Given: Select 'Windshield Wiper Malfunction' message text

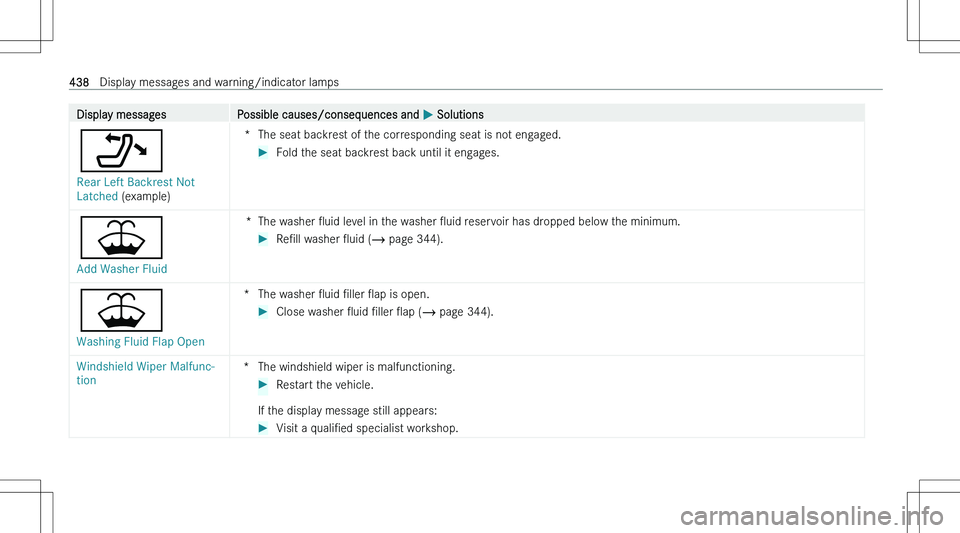Looking at the screenshot, I should pyautogui.click(x=145, y=373).
